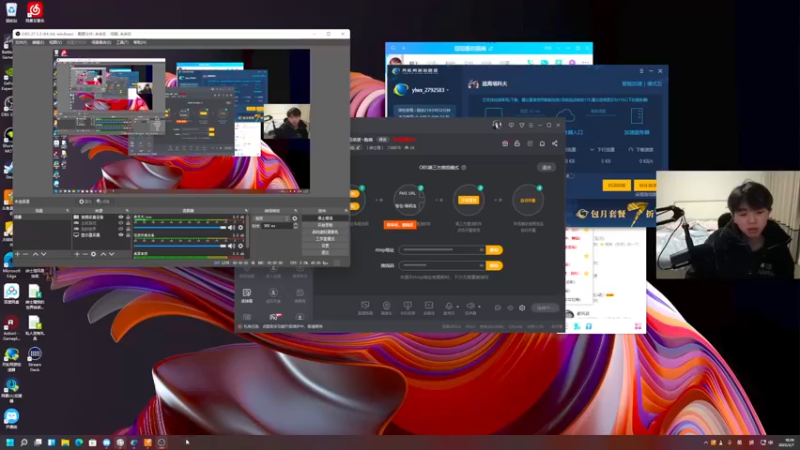The width and height of the screenshot is (800, 450).
Task: Pop out the OBS Sources dock panel
Action: click(x=128, y=211)
